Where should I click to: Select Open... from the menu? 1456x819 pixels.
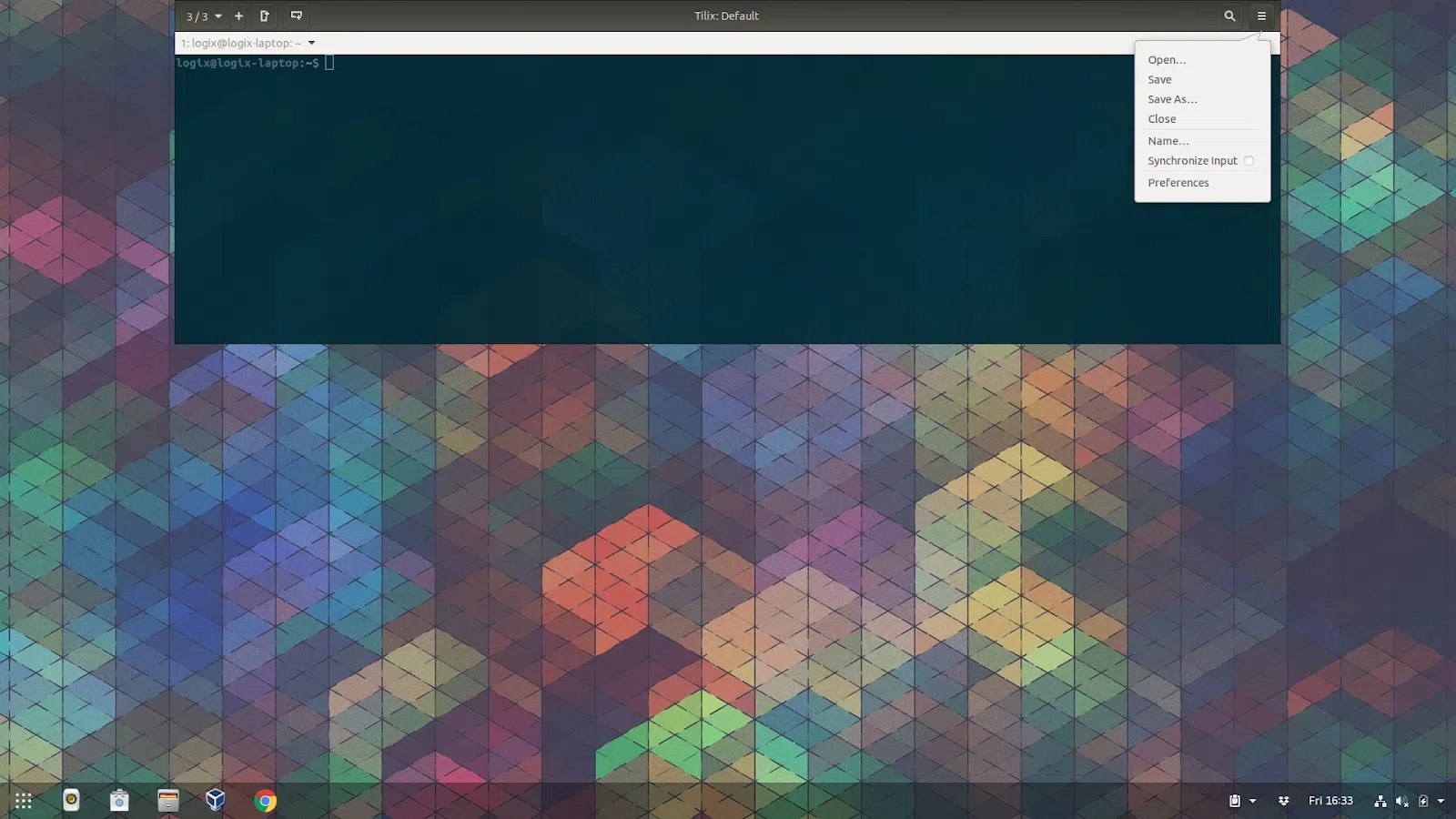coord(1167,60)
